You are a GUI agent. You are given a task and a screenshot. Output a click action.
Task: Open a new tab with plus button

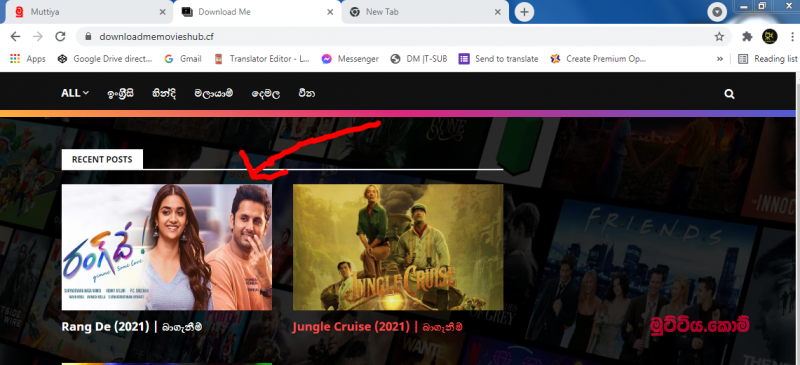pyautogui.click(x=524, y=12)
